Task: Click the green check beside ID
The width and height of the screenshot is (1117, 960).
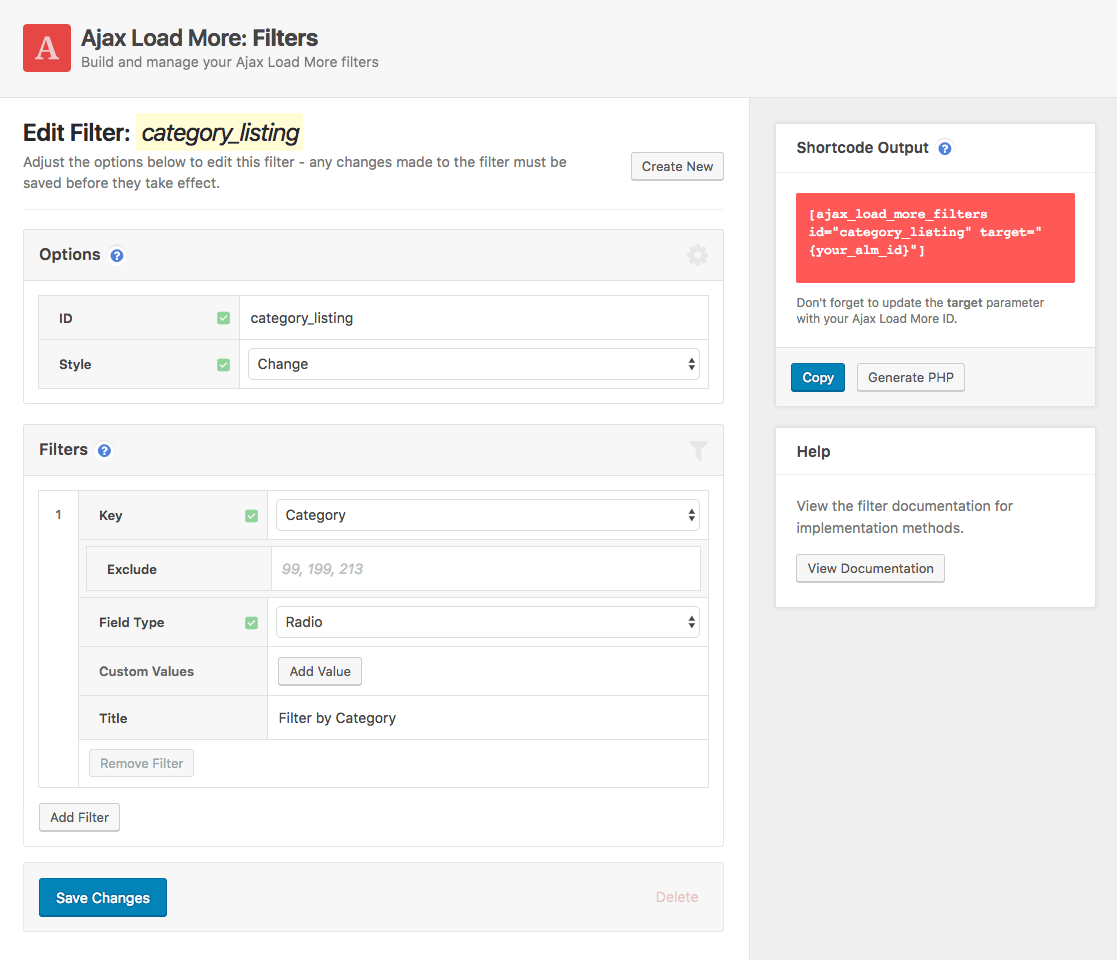Action: [x=224, y=318]
